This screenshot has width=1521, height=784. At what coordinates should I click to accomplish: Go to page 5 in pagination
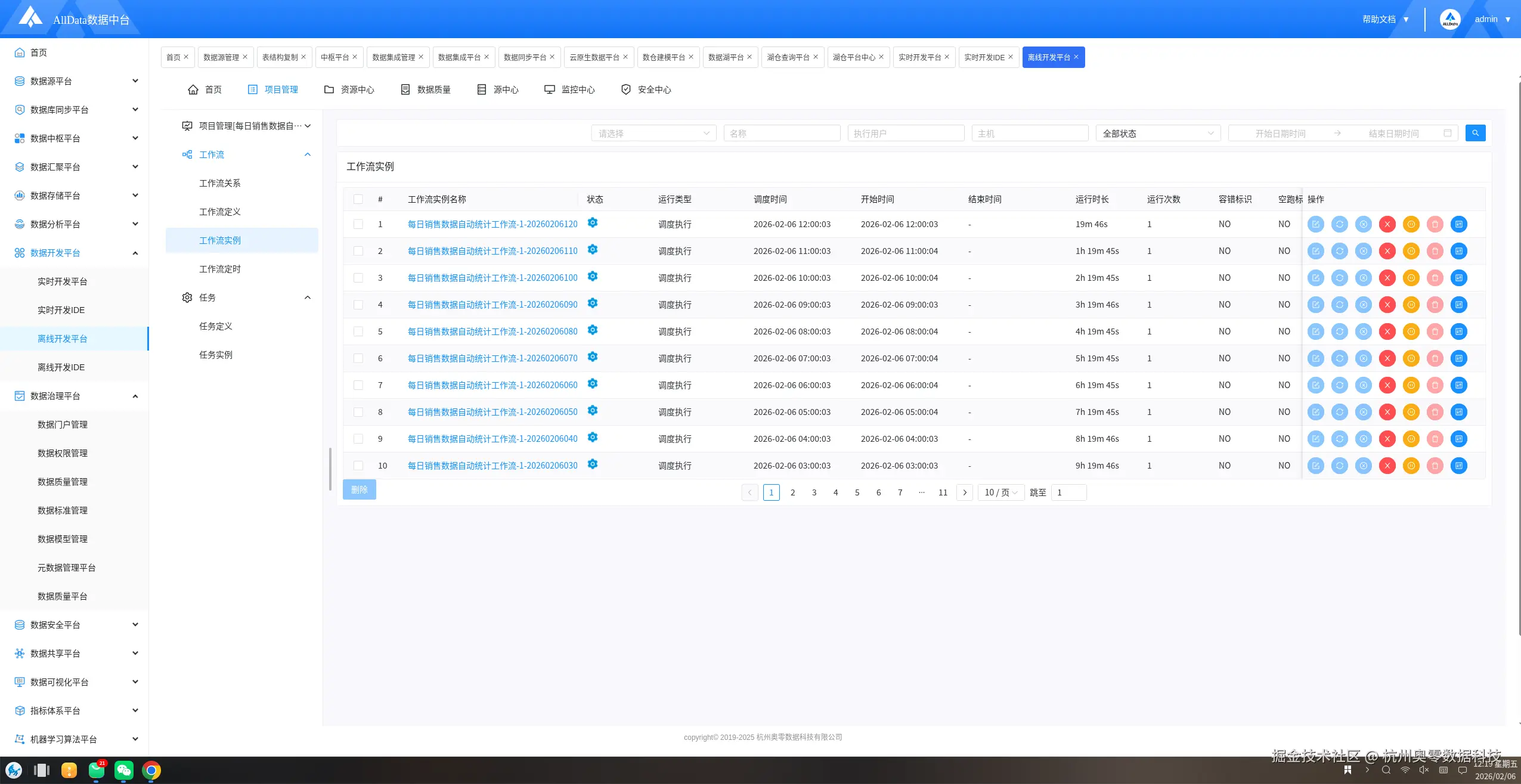click(857, 492)
